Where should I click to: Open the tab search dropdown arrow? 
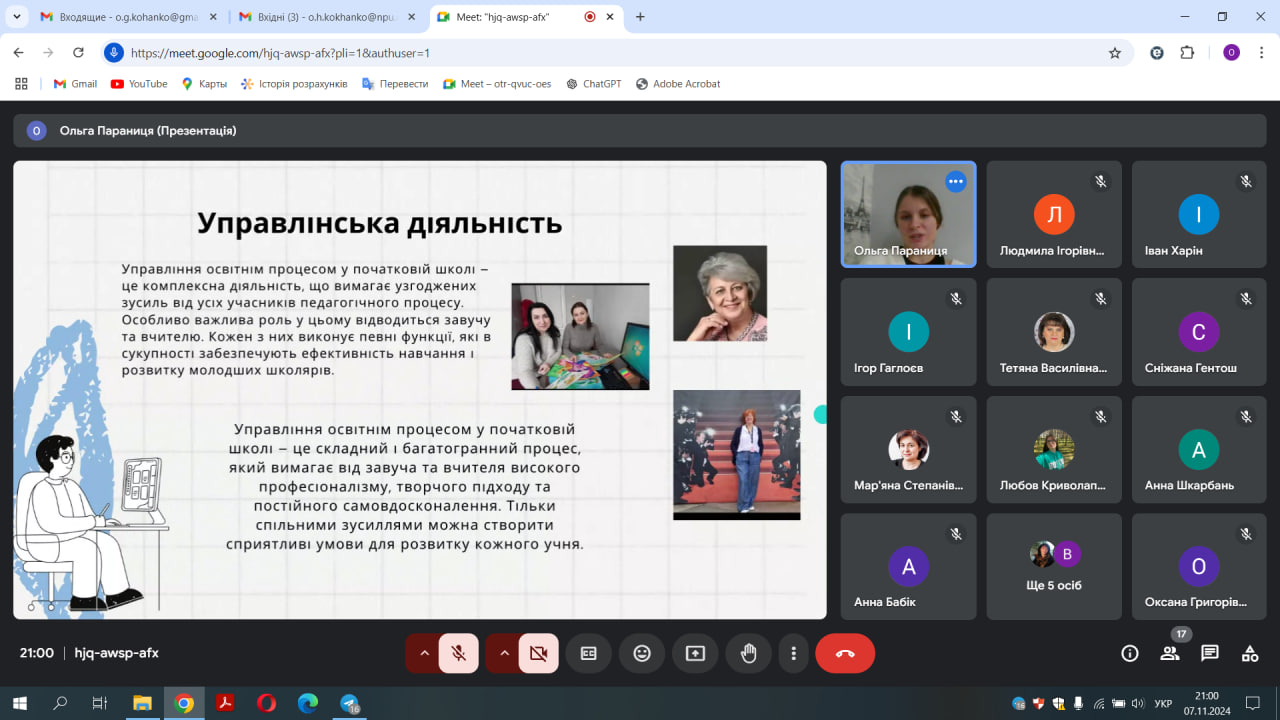click(x=16, y=17)
